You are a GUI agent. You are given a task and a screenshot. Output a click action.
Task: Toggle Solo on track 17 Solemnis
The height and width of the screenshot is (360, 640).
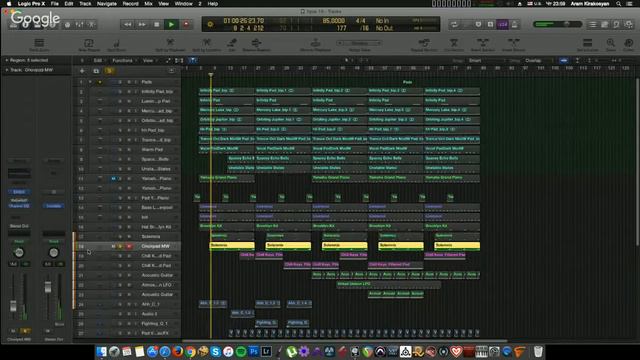click(120, 237)
